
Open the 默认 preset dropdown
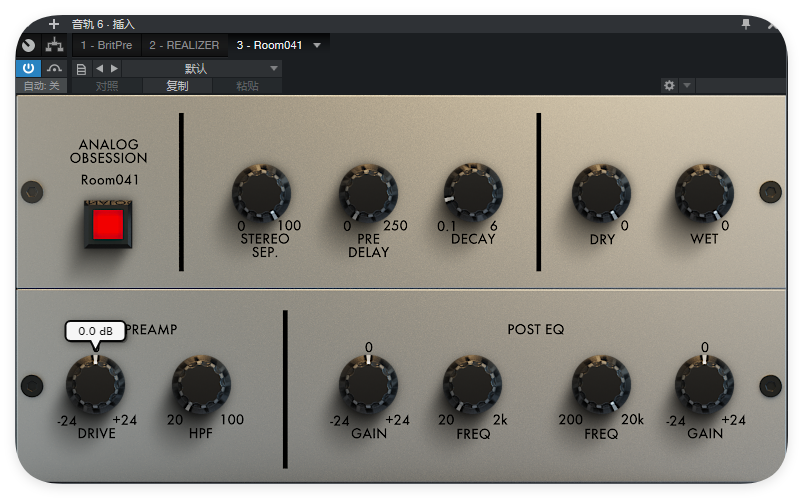coord(202,68)
